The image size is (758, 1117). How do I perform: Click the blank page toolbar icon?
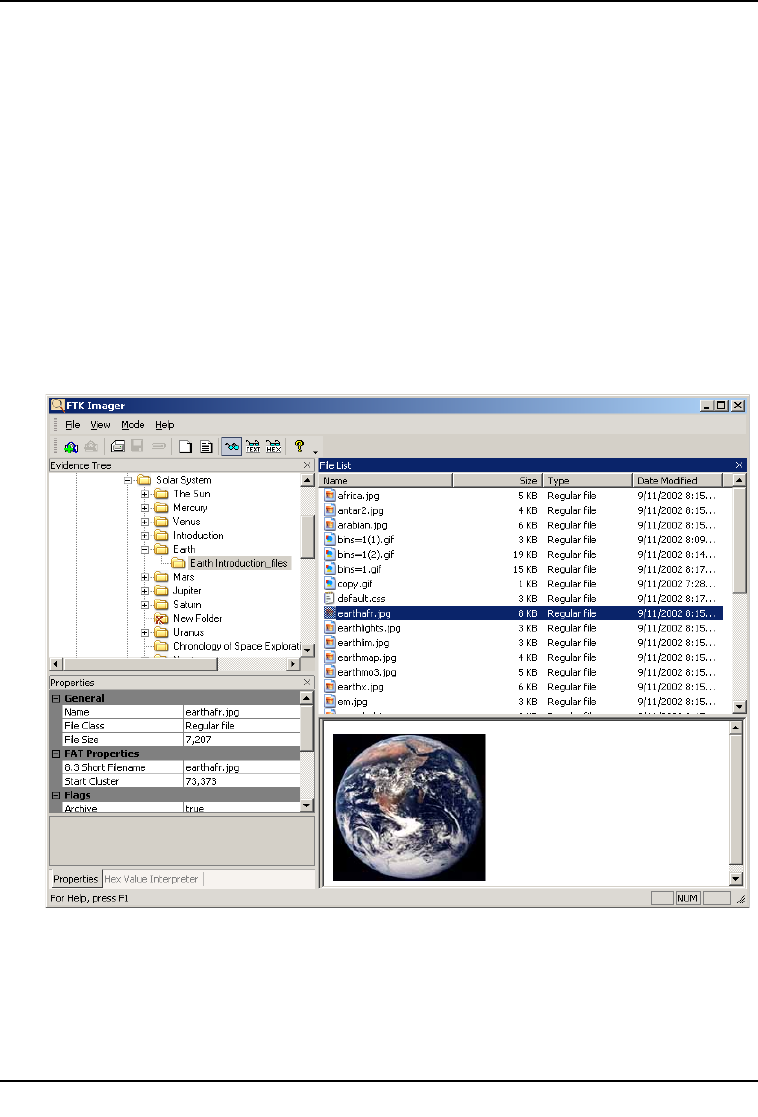tap(185, 447)
